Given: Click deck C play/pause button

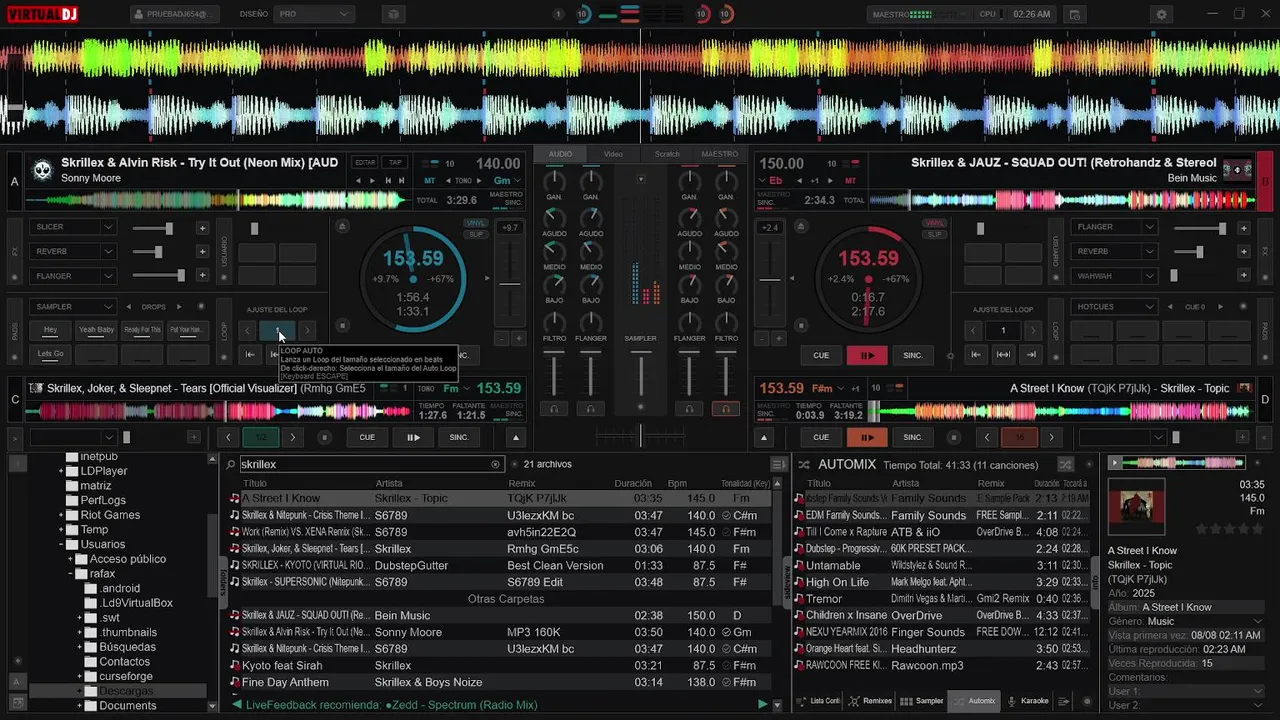Looking at the screenshot, I should 413,437.
